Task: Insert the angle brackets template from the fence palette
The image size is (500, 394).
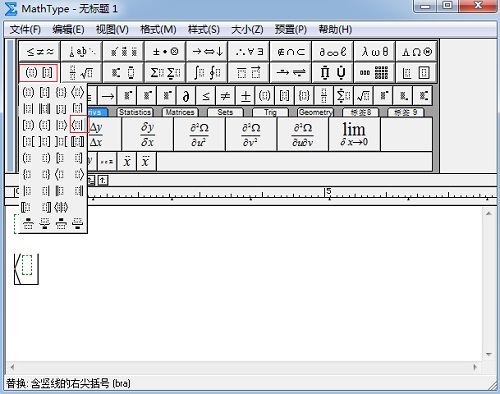Action: coord(78,92)
